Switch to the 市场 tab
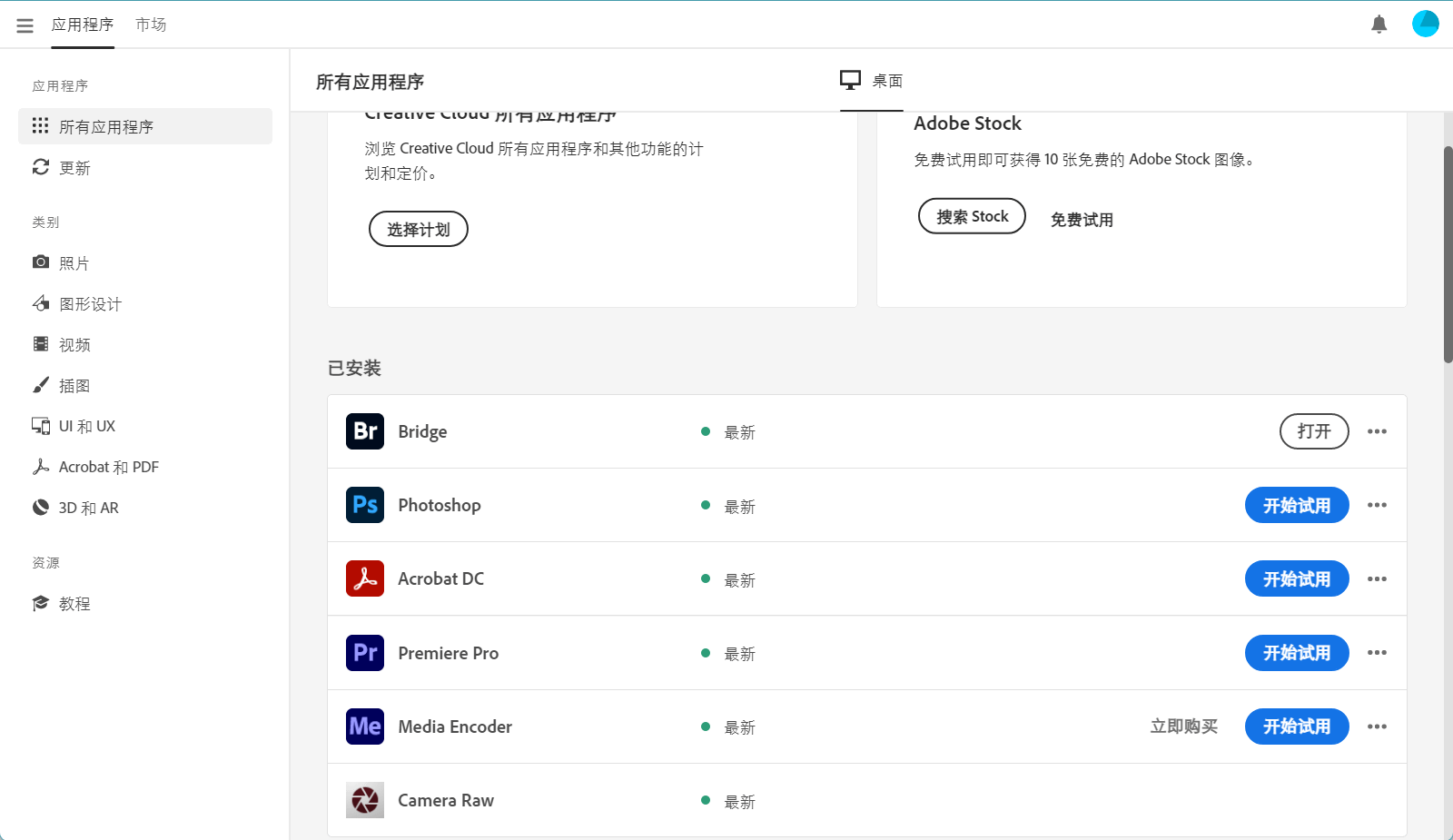Image resolution: width=1453 pixels, height=840 pixels. (151, 25)
